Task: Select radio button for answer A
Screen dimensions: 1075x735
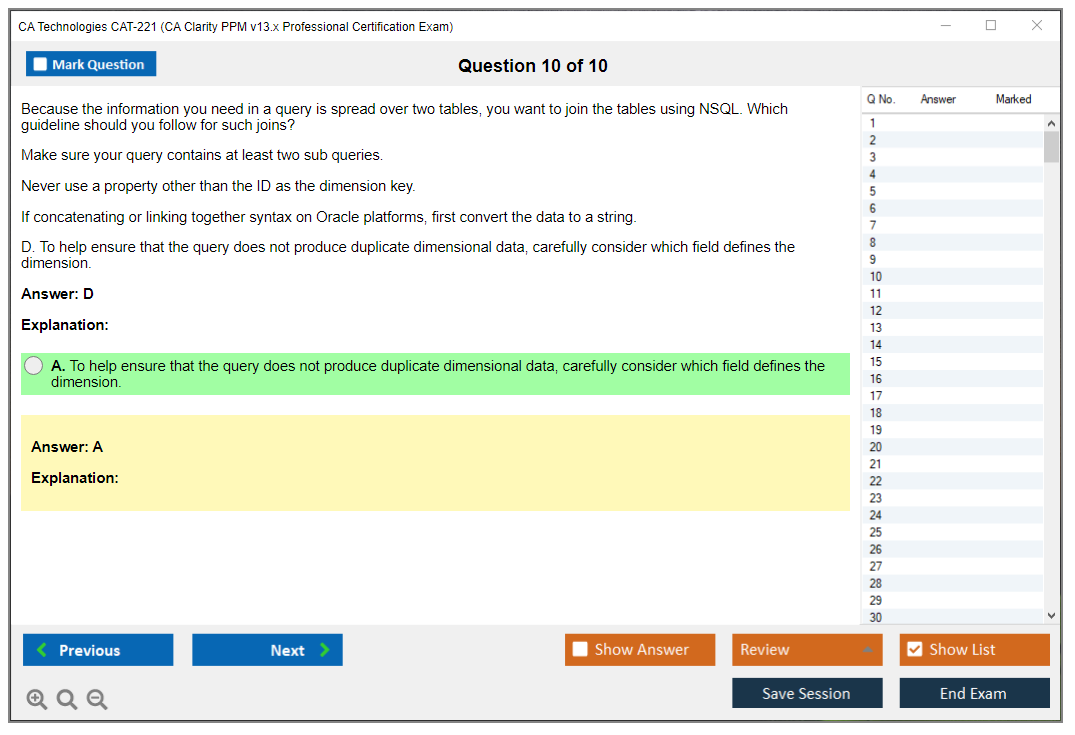Action: (34, 366)
